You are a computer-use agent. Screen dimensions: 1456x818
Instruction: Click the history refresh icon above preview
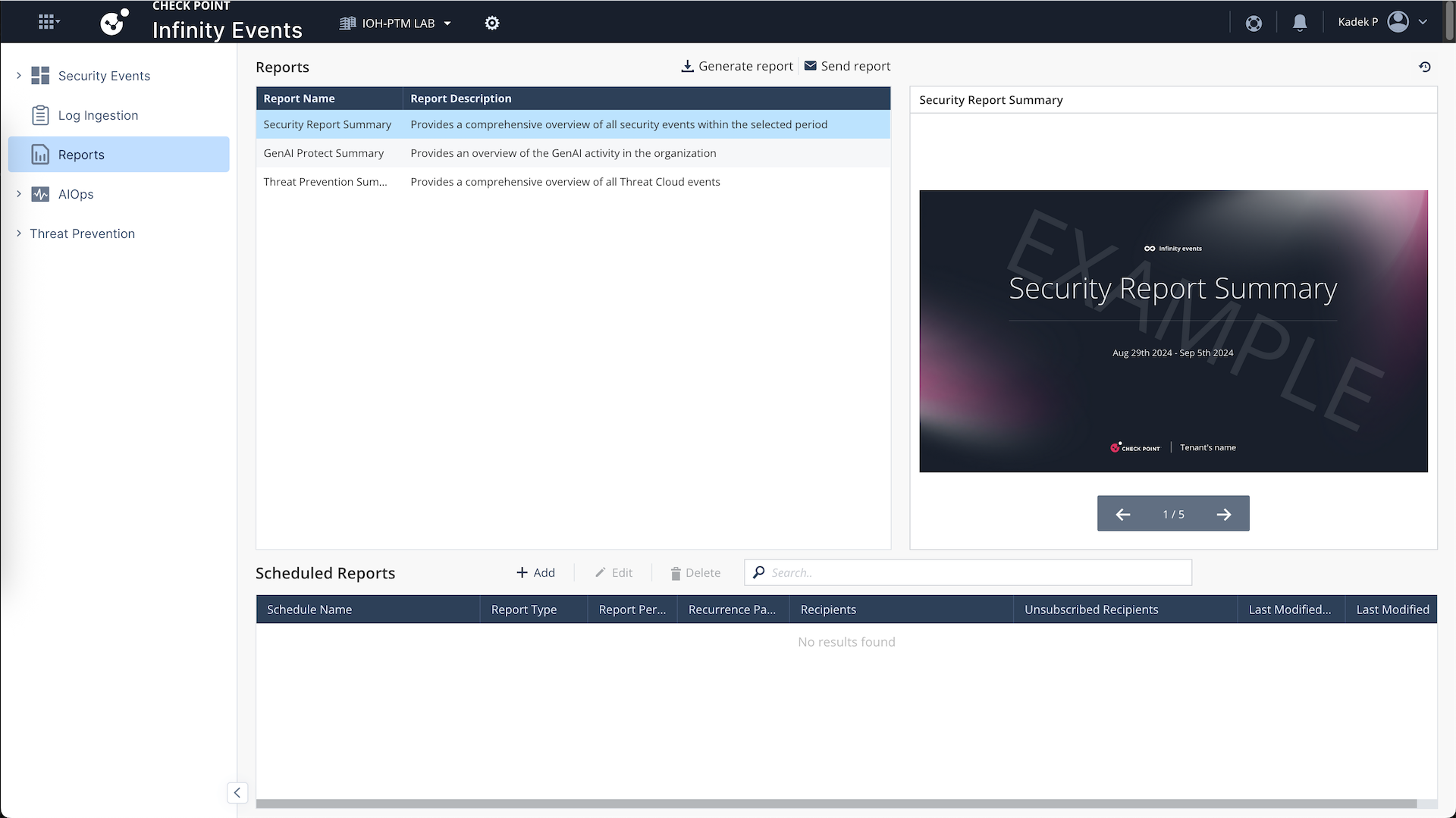point(1424,67)
